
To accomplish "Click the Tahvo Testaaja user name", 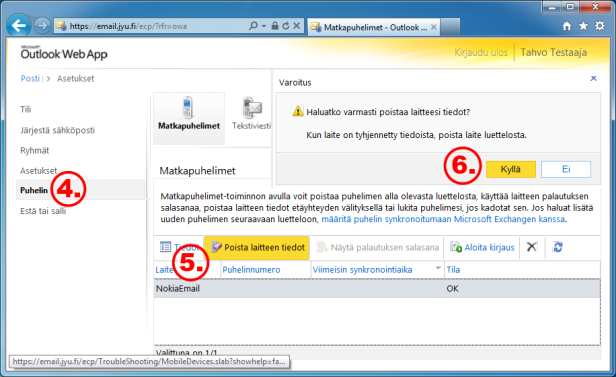I will 554,52.
